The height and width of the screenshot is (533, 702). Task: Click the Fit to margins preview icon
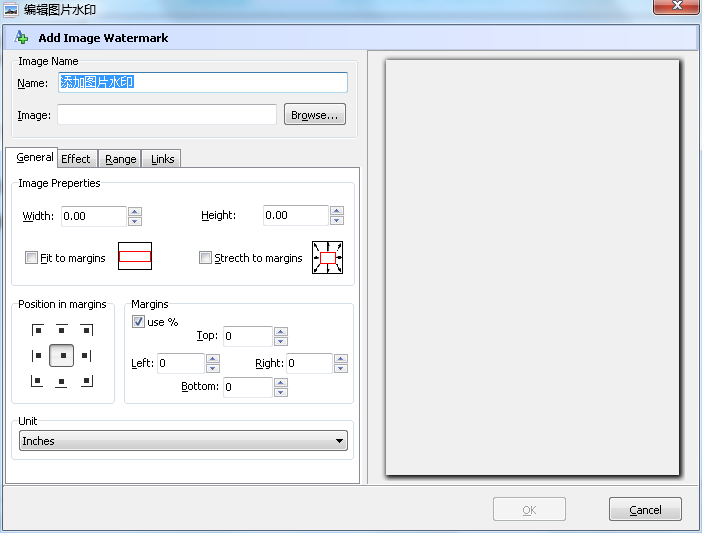pos(135,257)
